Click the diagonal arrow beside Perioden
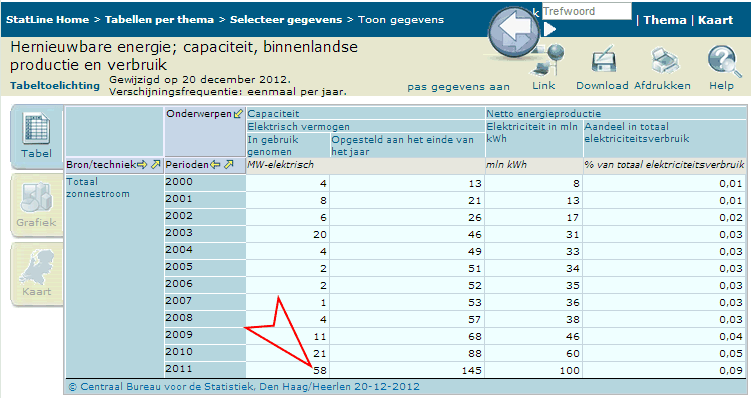Image resolution: width=751 pixels, height=398 pixels. click(x=228, y=165)
